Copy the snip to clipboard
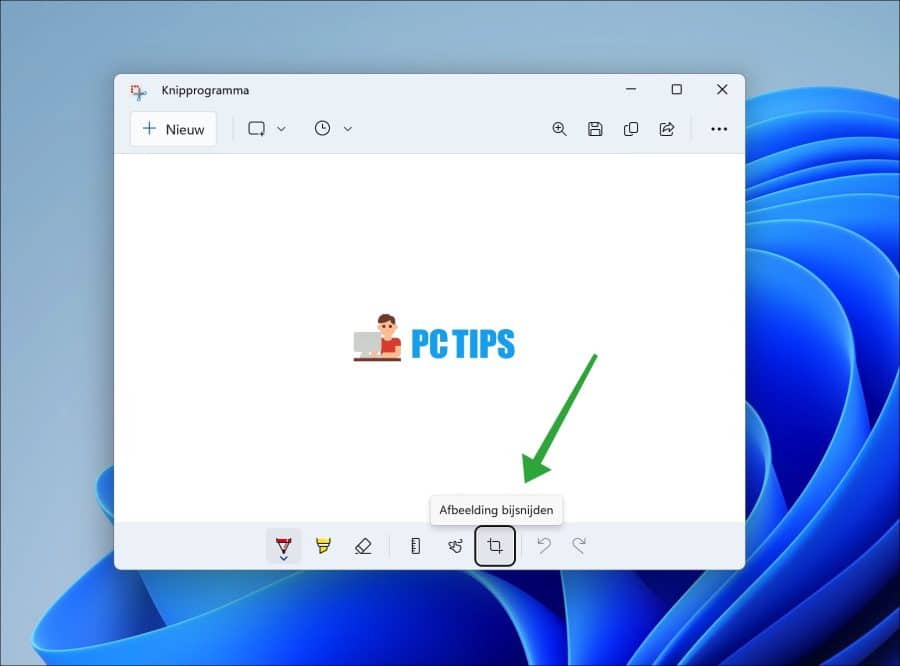 (631, 129)
